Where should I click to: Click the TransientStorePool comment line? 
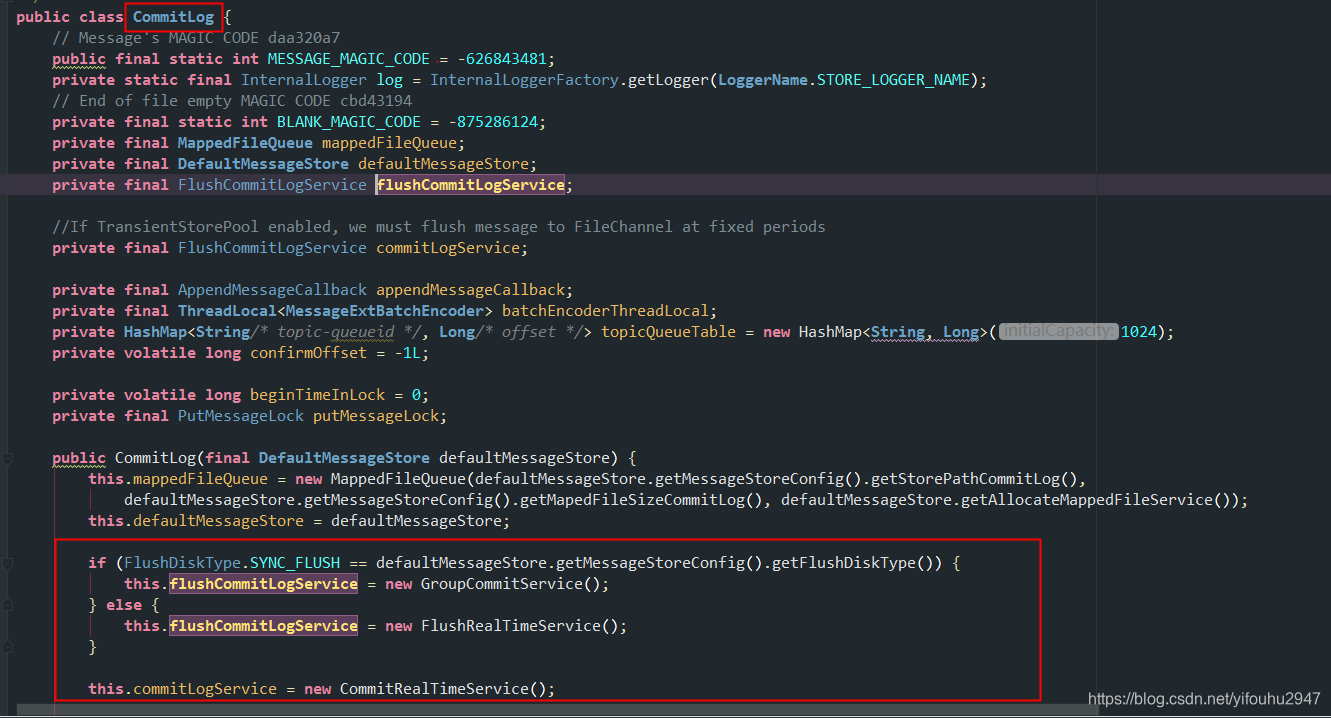coord(439,227)
